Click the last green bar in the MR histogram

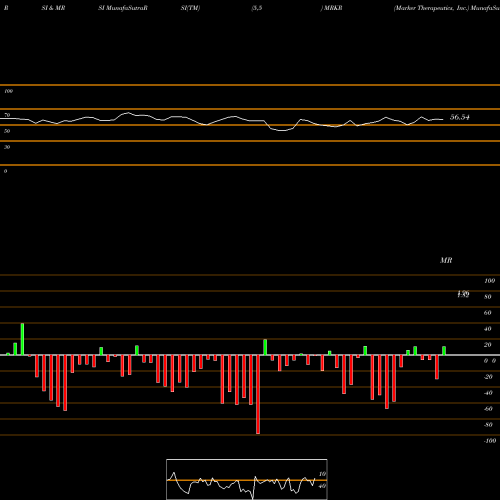point(444,351)
